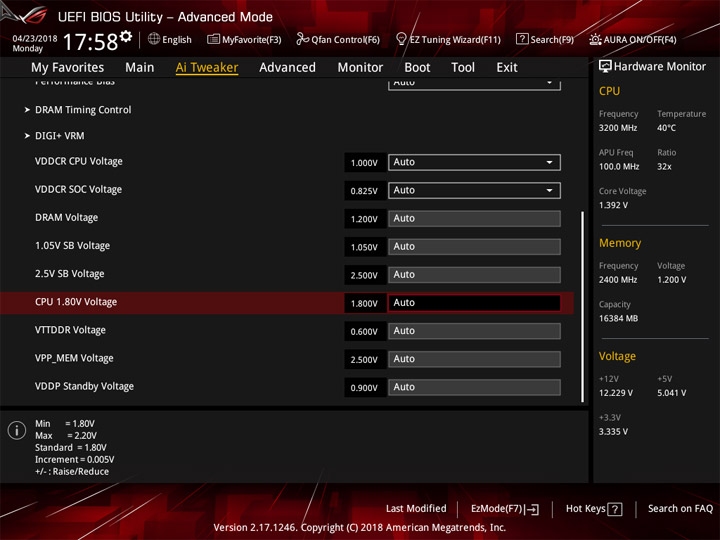Click the Hardware Monitor screen icon
The height and width of the screenshot is (540, 720).
[x=605, y=67]
